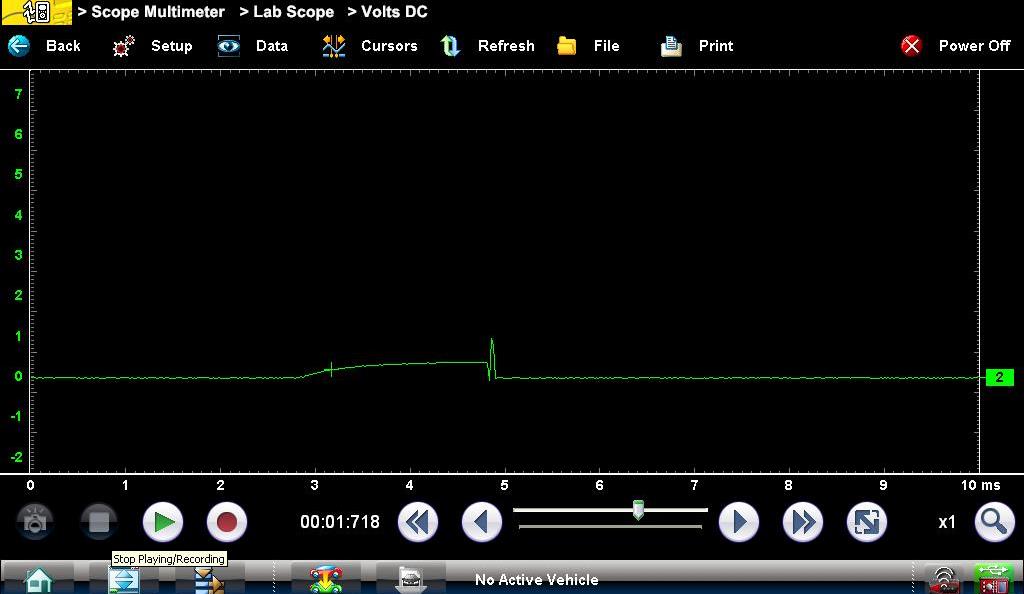Click the fast rewind double-arrow button

tap(418, 522)
